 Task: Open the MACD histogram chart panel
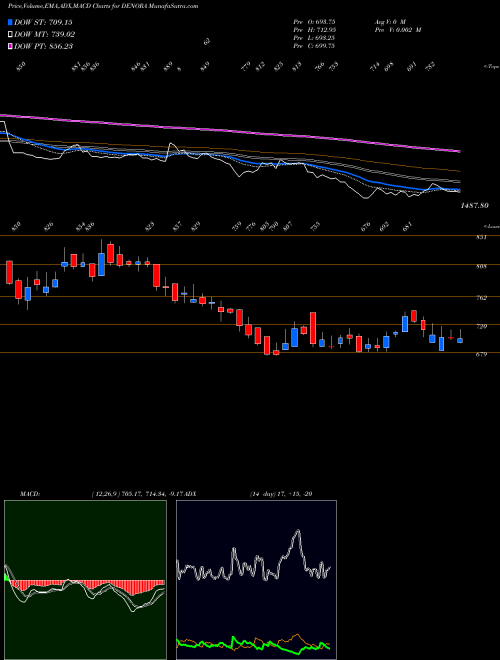[x=85, y=580]
